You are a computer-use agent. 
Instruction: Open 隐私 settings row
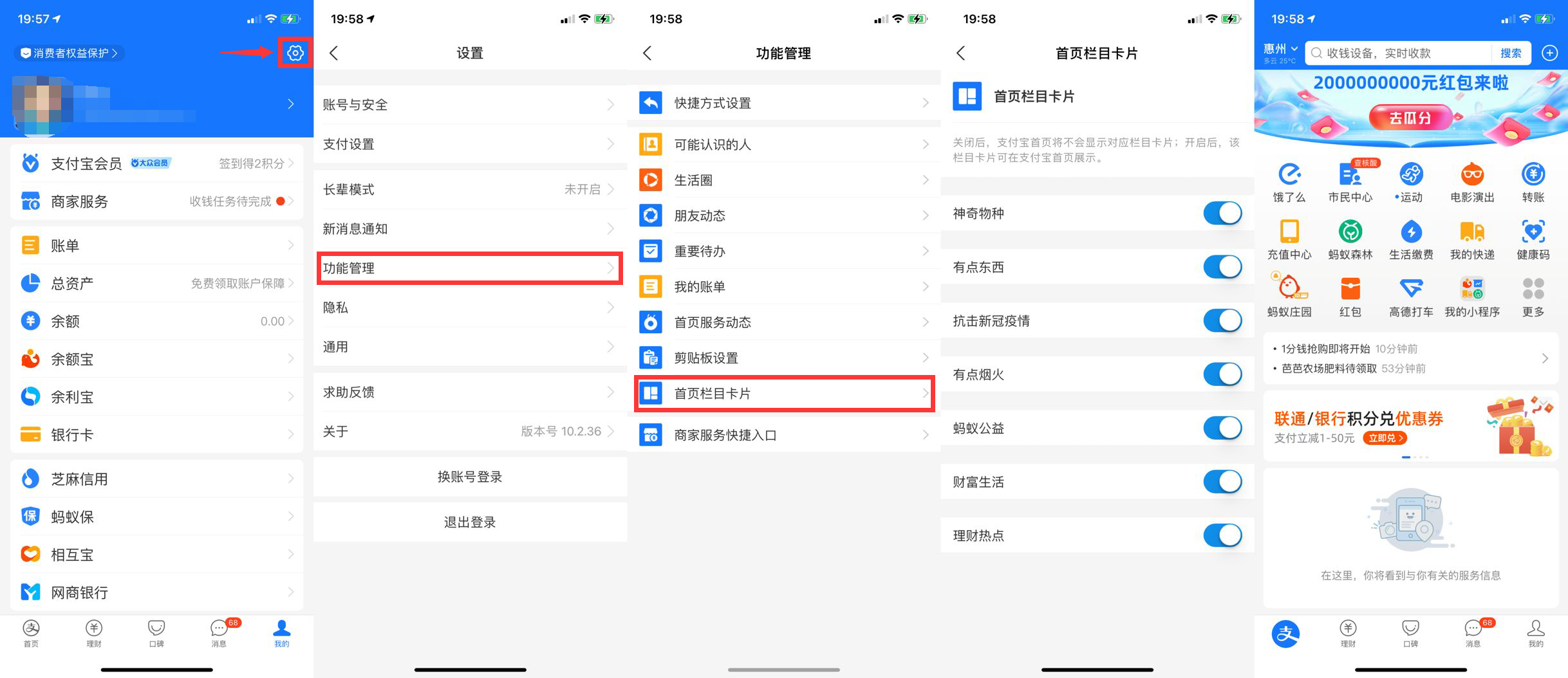[470, 307]
